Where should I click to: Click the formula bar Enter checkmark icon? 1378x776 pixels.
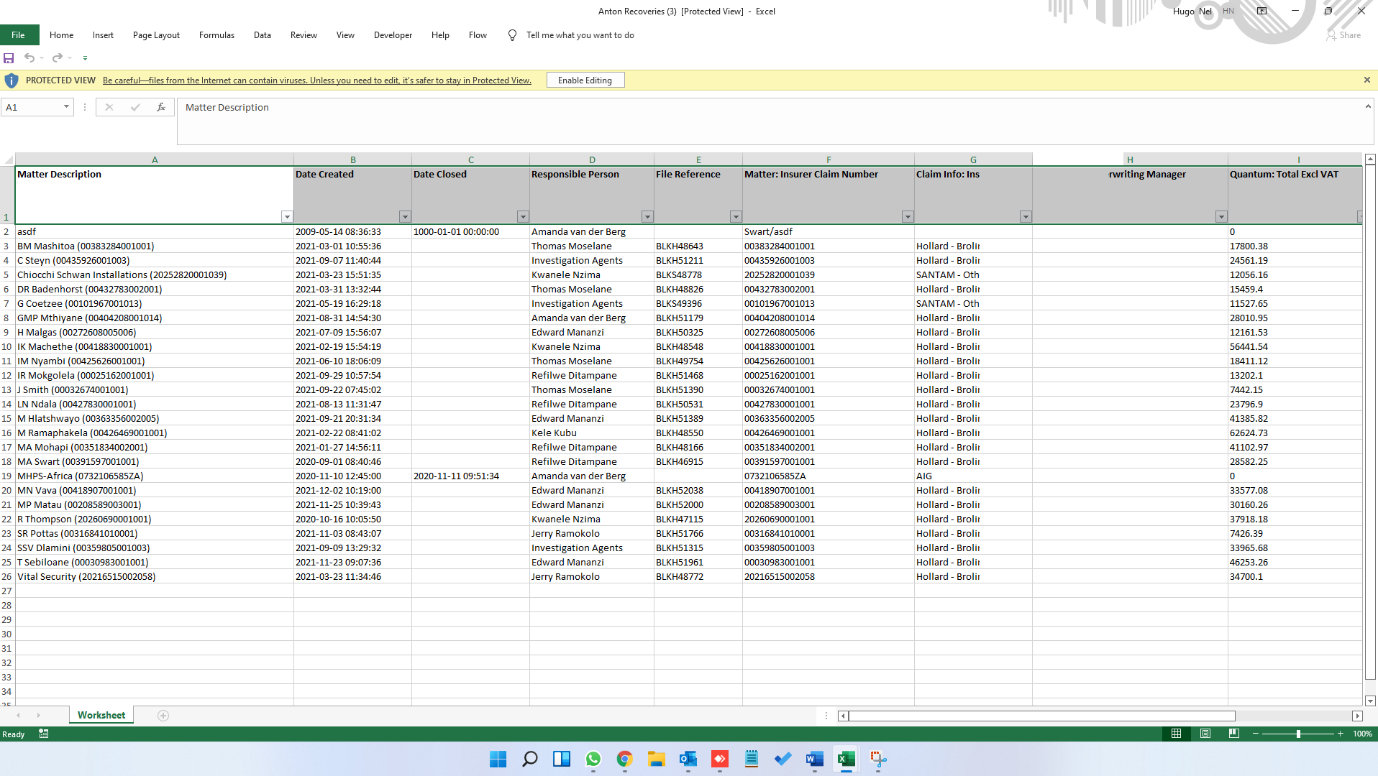pos(135,107)
